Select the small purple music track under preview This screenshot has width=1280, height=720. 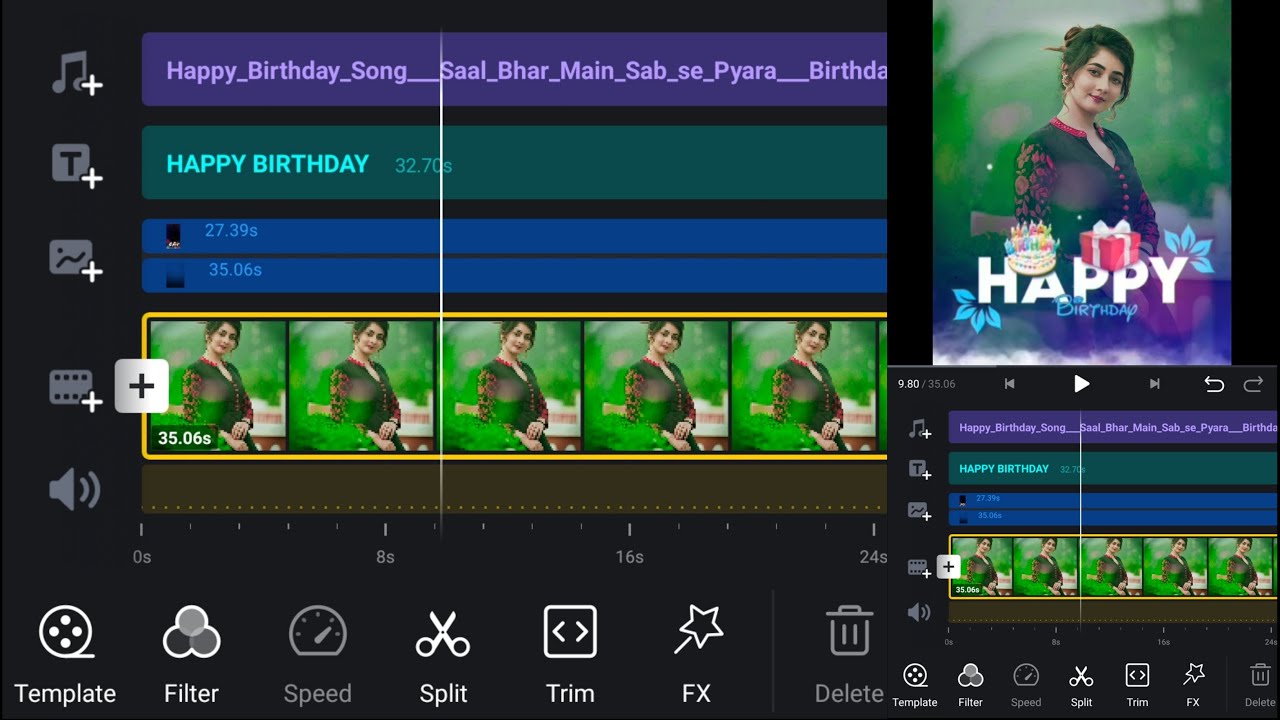pyautogui.click(x=1113, y=427)
